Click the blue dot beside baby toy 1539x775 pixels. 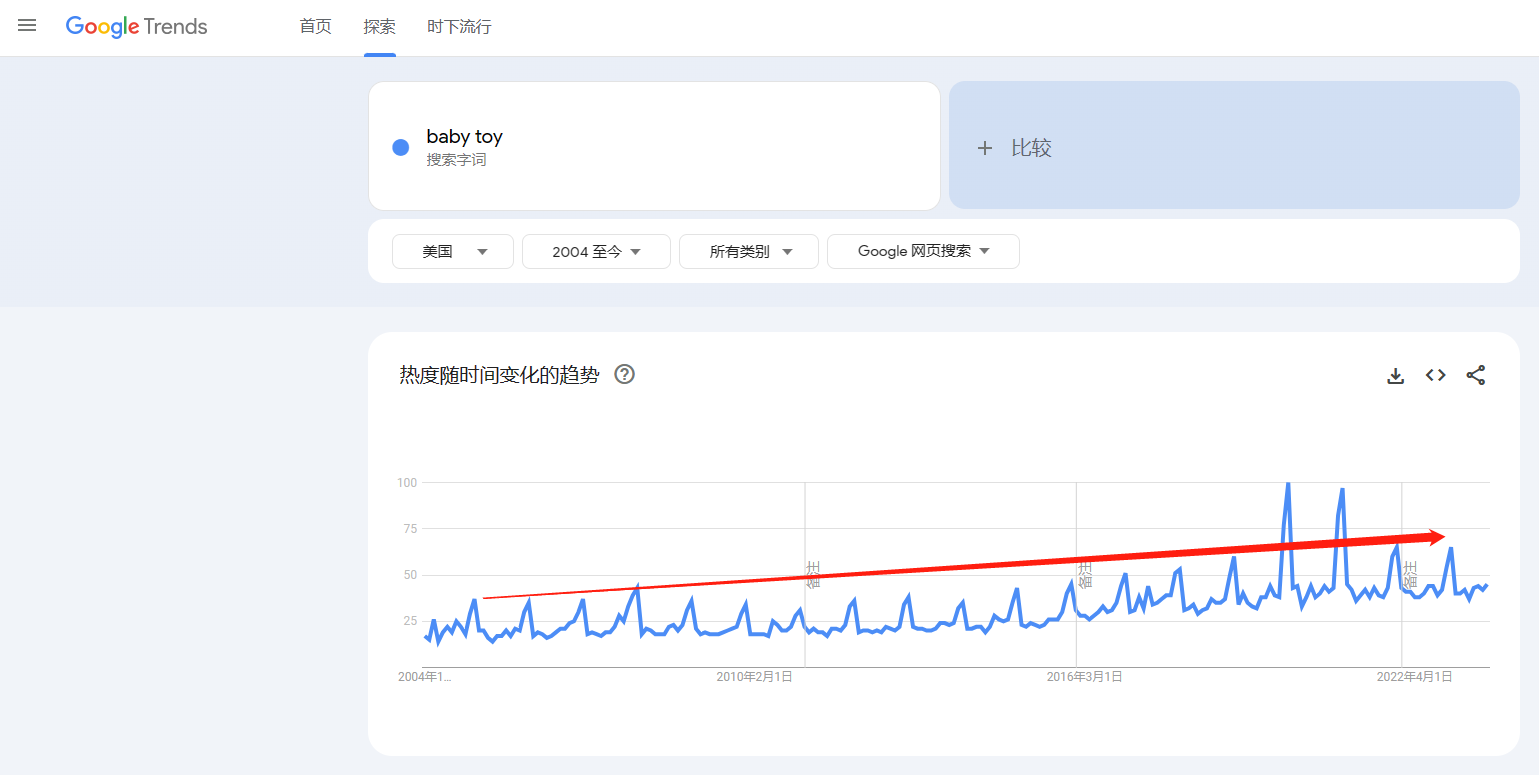401,147
